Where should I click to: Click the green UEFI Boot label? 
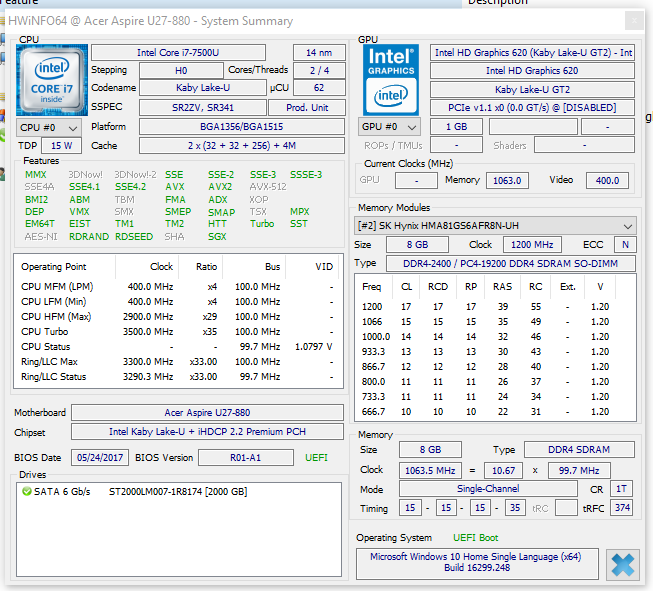tap(476, 538)
